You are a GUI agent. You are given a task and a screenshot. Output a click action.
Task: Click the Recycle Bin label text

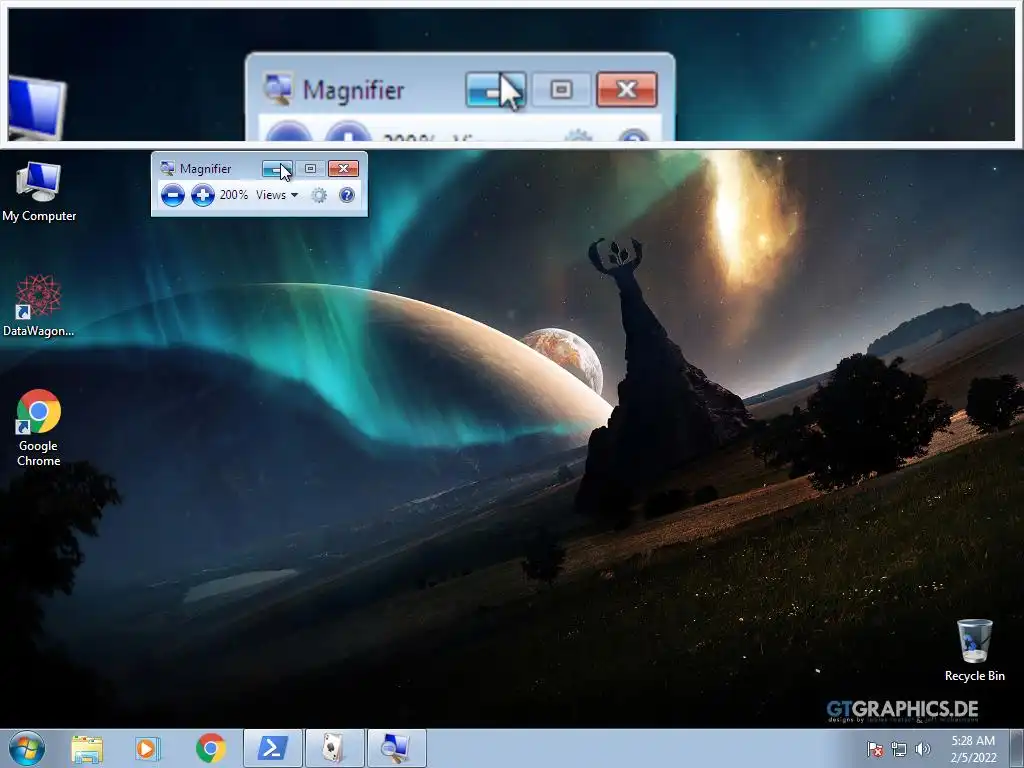click(974, 676)
